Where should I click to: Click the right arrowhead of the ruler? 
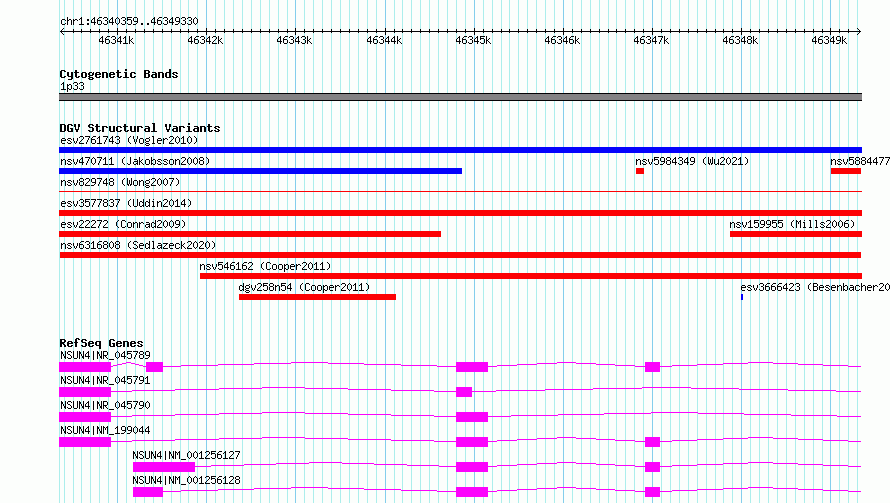[859, 32]
